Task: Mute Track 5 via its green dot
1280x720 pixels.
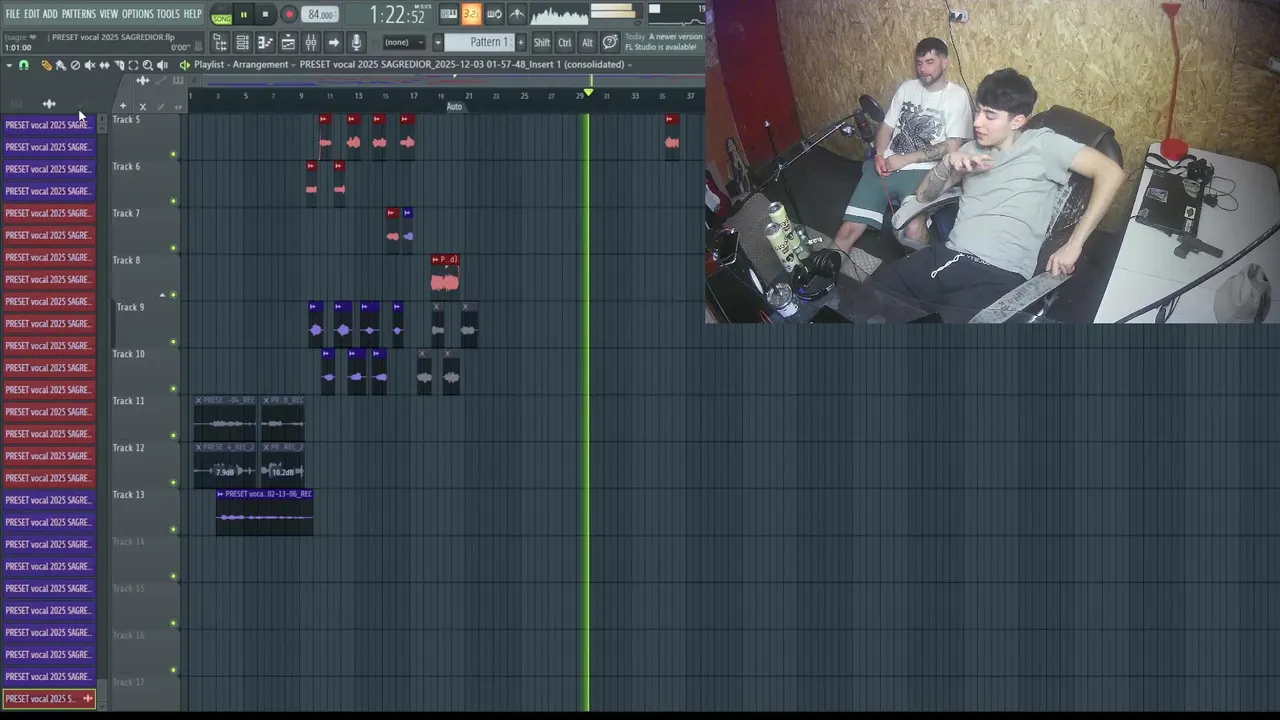Action: [x=173, y=155]
